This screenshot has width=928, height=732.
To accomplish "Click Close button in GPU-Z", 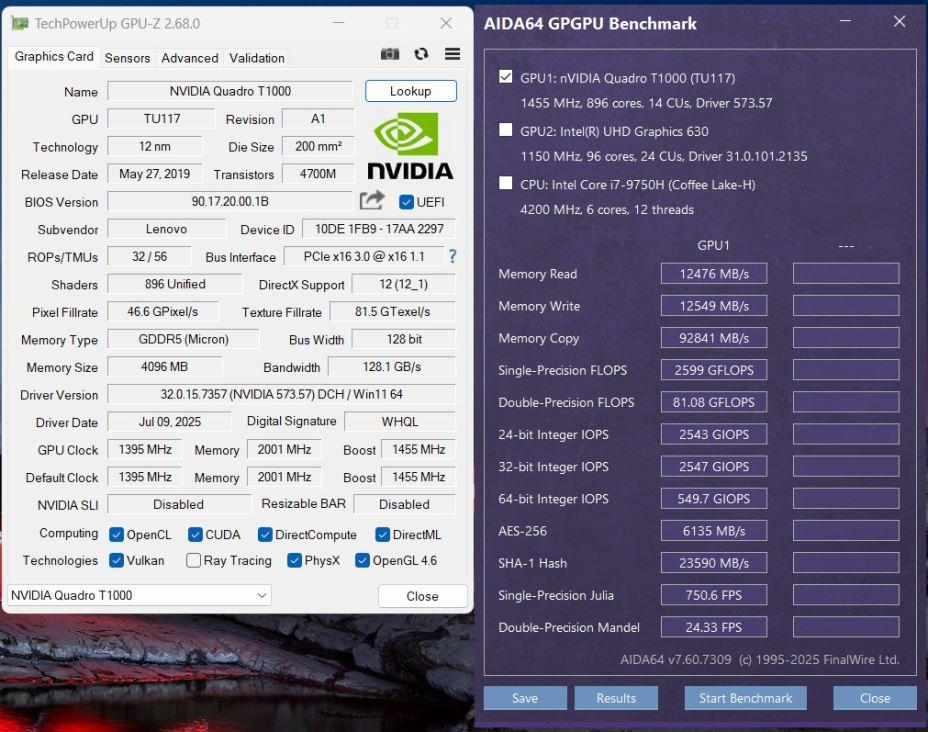I will point(423,596).
